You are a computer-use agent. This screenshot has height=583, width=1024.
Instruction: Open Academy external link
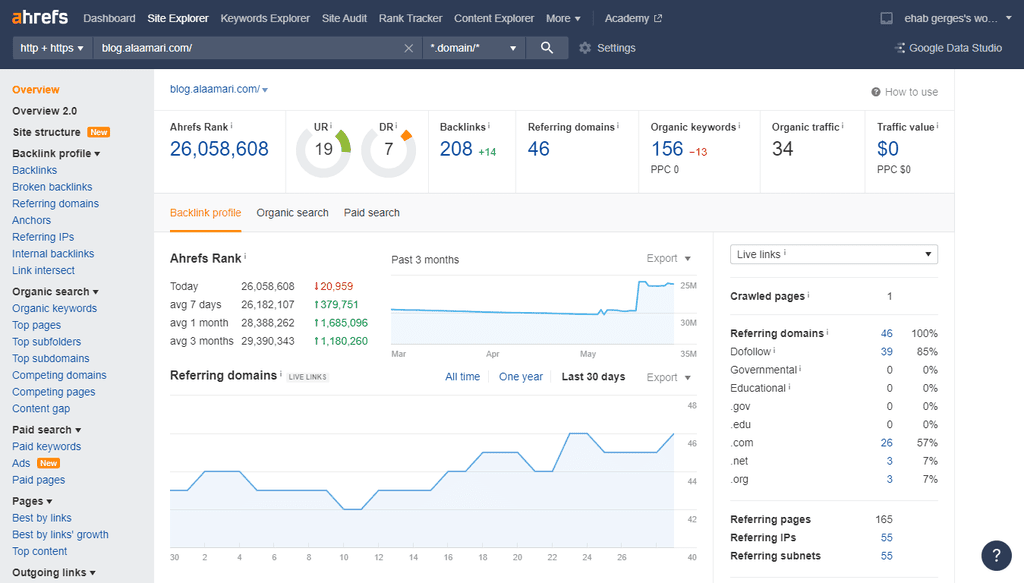(x=633, y=18)
